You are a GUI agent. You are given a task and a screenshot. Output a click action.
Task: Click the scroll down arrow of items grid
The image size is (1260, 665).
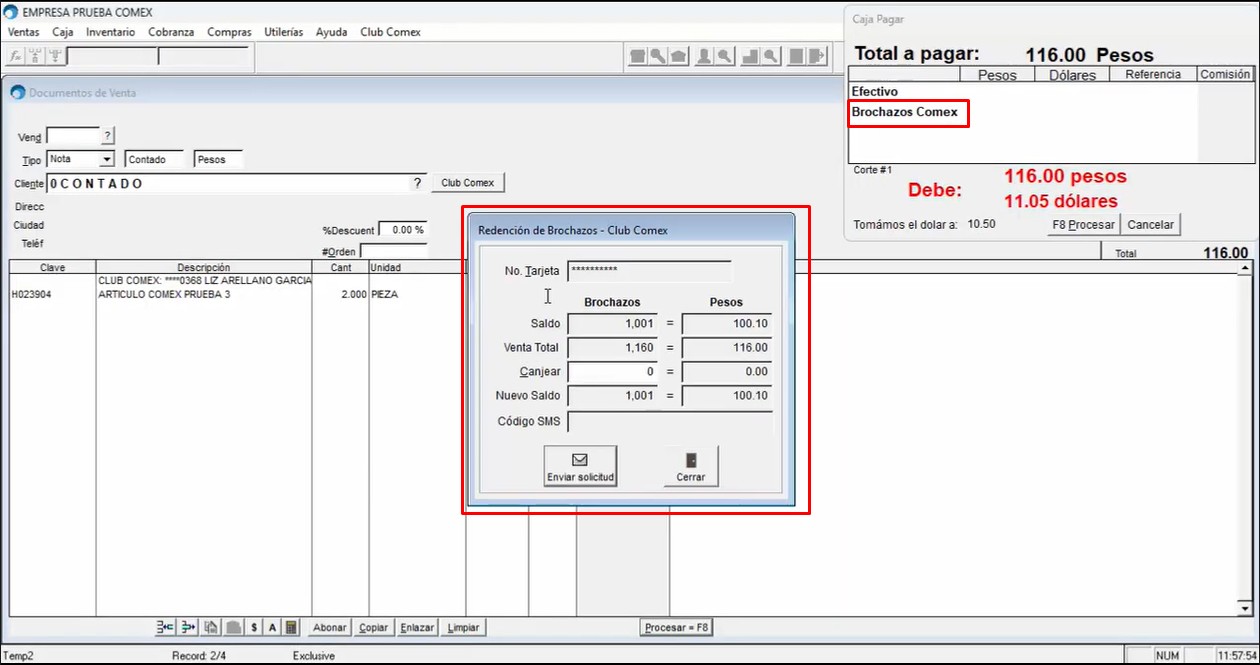click(1245, 608)
